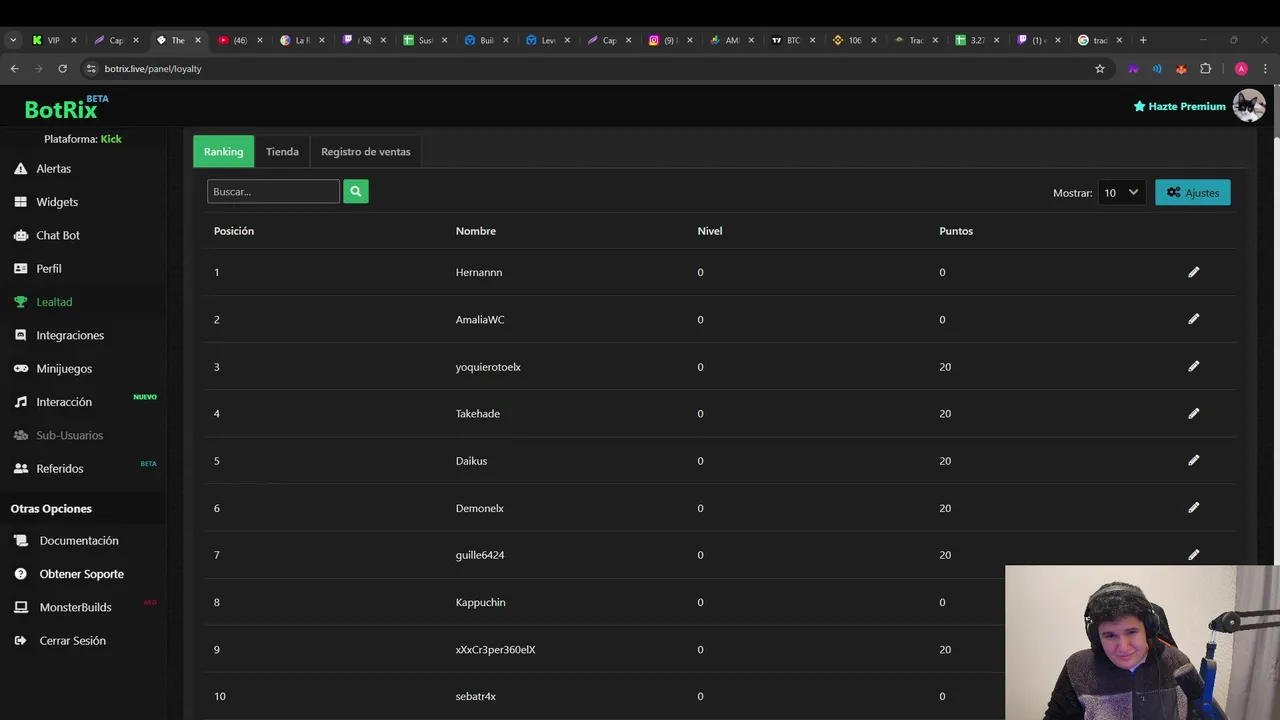1280x720 pixels.
Task: Open the Registro de ventas tab
Action: click(366, 151)
